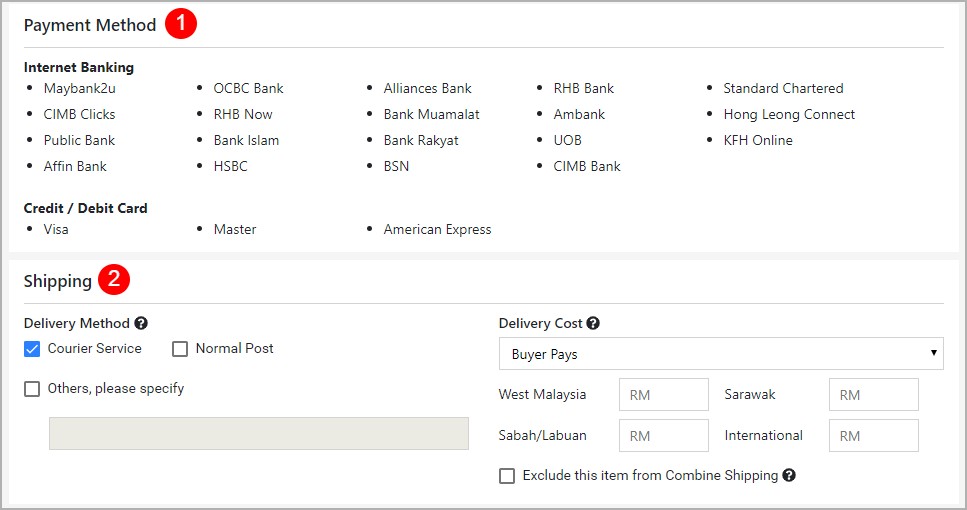This screenshot has width=967, height=510.
Task: Select the RHB Bank entry
Action: click(584, 88)
